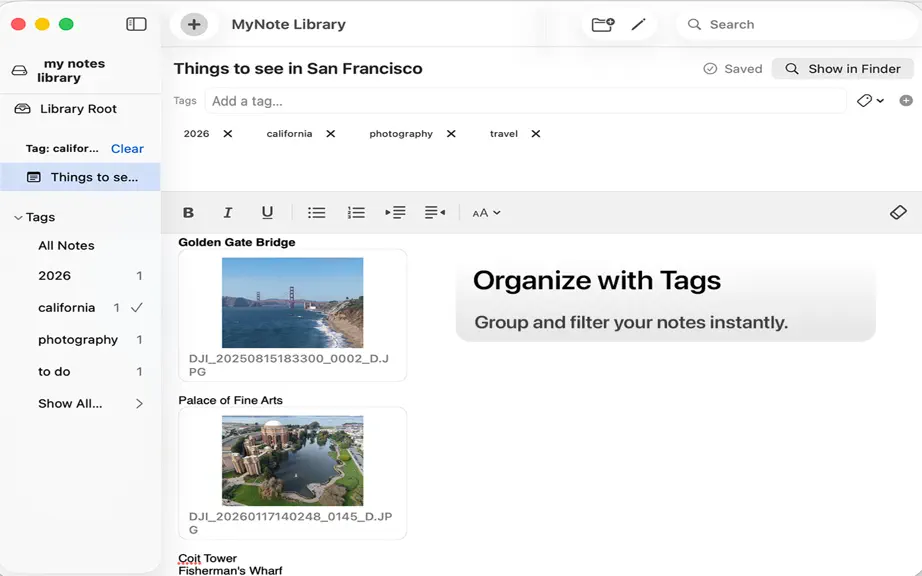Click the Saved status indicator
922x576 pixels.
pos(733,69)
